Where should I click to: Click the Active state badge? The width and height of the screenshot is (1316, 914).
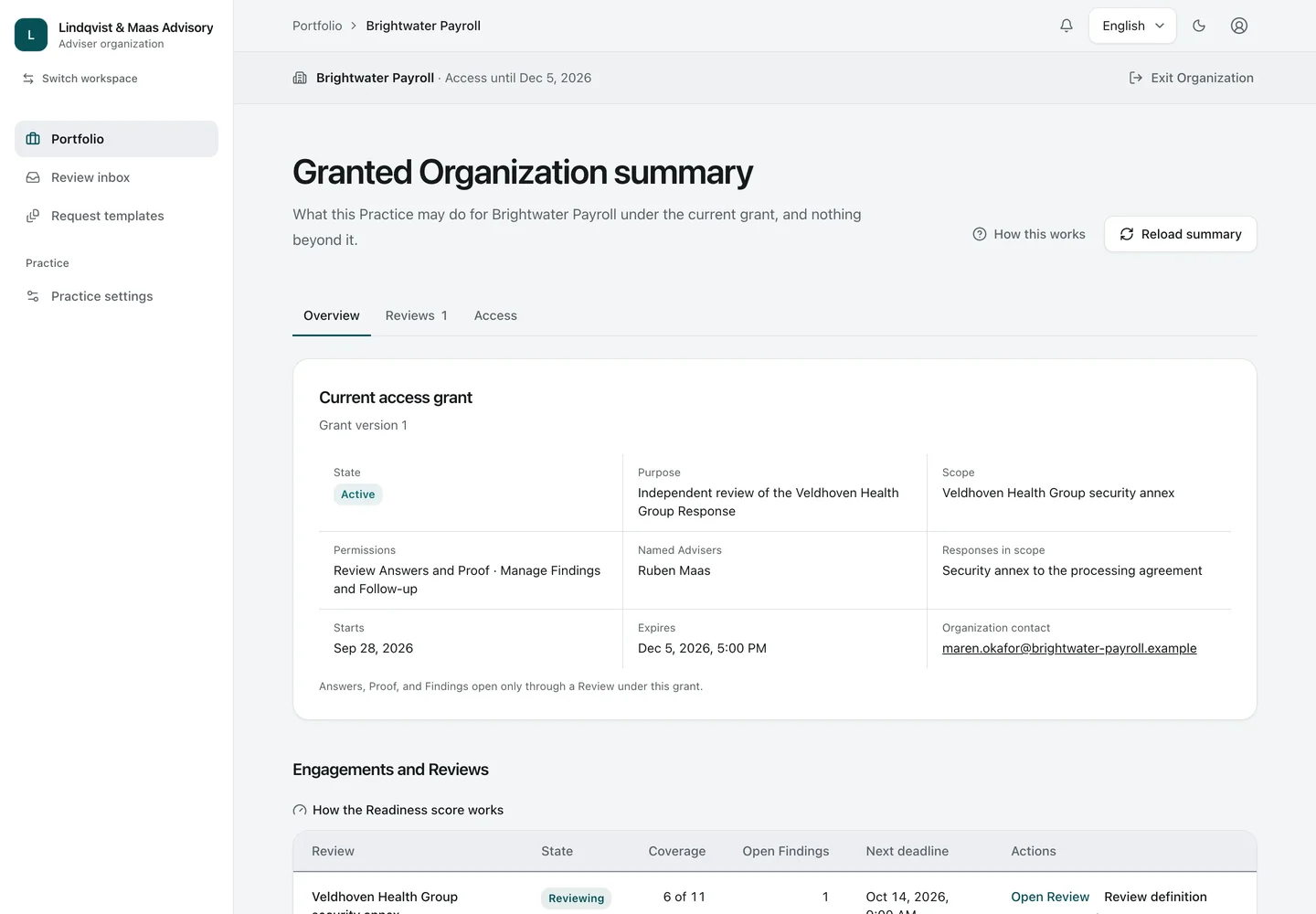click(358, 494)
